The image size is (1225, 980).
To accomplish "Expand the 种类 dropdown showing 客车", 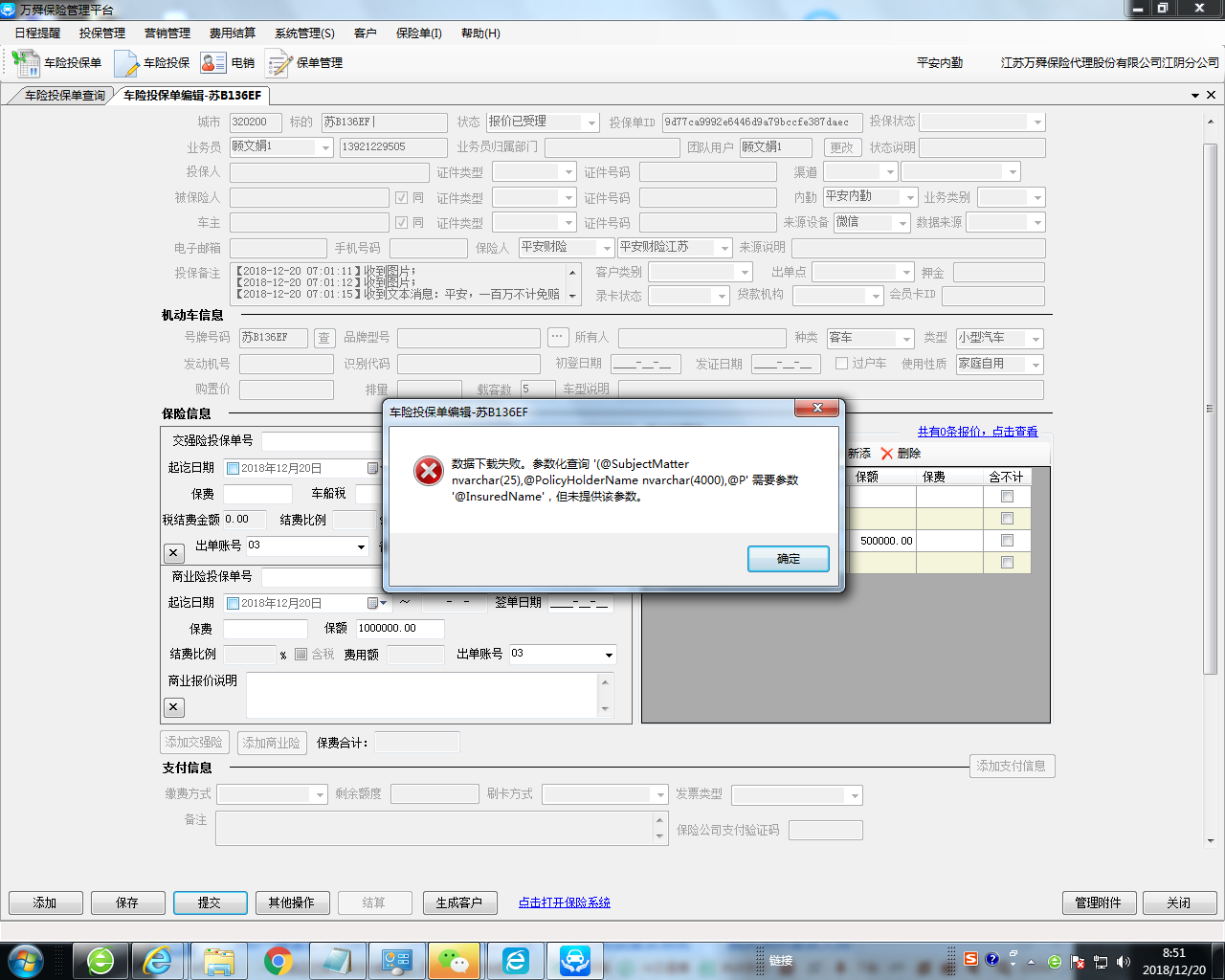I will 906,339.
